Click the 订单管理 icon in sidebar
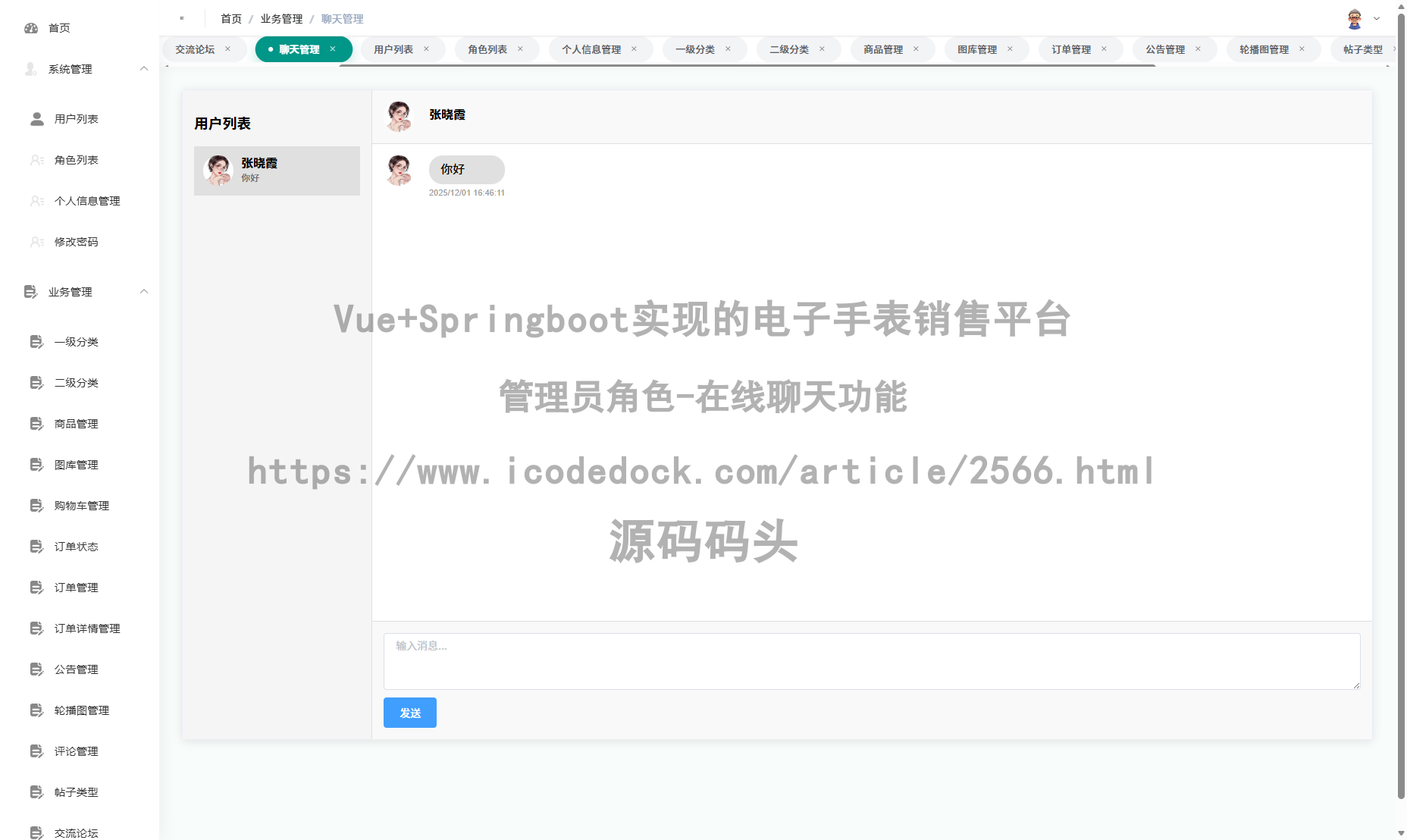 [36, 588]
